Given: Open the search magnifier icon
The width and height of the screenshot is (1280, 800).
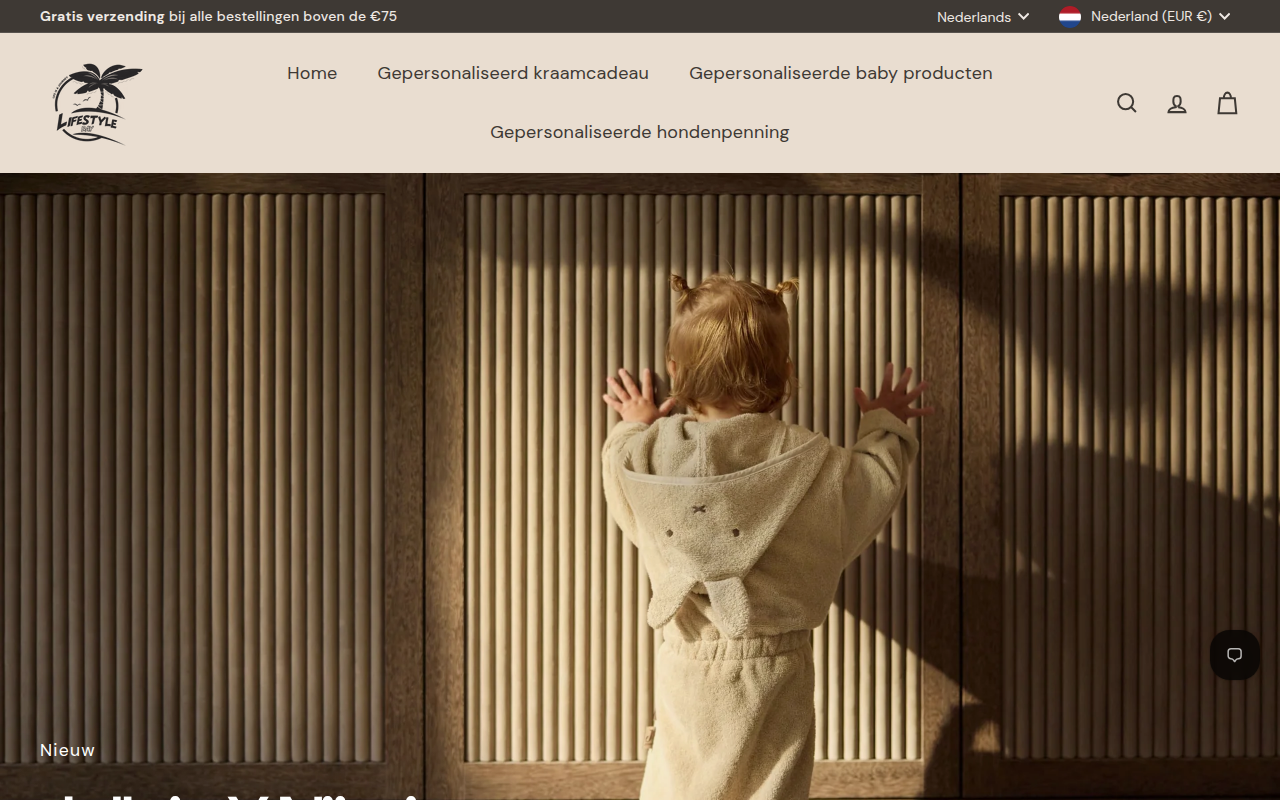Looking at the screenshot, I should tap(1127, 103).
